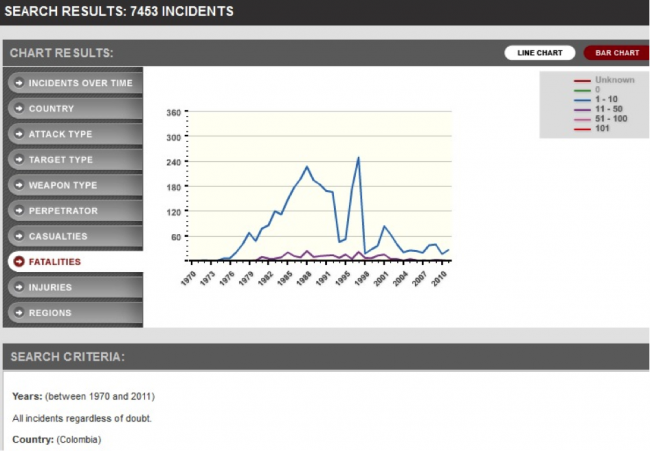
Task: Open the Regions chart
Action: [75, 313]
